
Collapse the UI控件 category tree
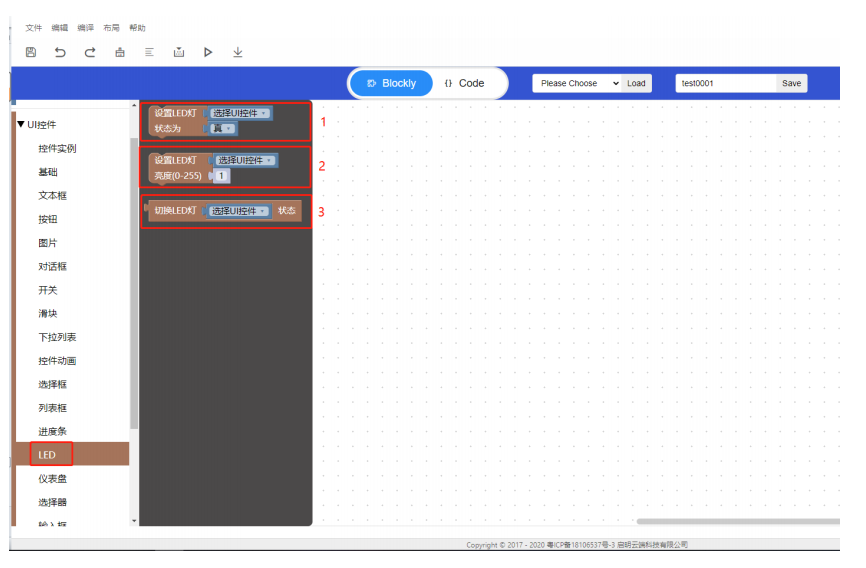pos(21,124)
